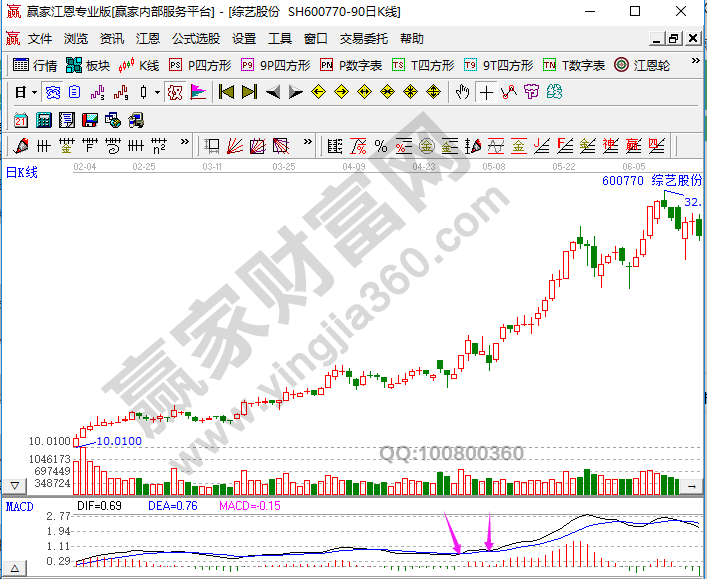This screenshot has width=707, height=579.
Task: Click the P四方形 button
Action: 200,65
